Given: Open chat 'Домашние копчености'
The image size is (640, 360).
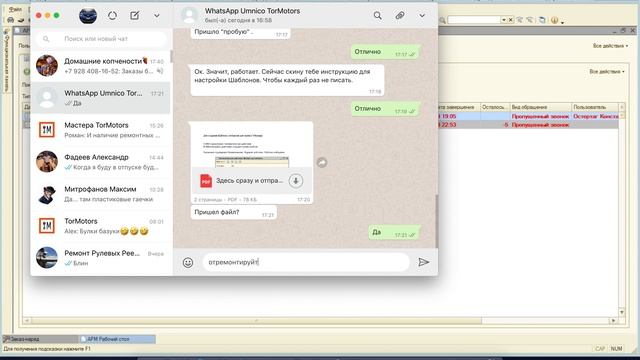Looking at the screenshot, I should (101, 66).
